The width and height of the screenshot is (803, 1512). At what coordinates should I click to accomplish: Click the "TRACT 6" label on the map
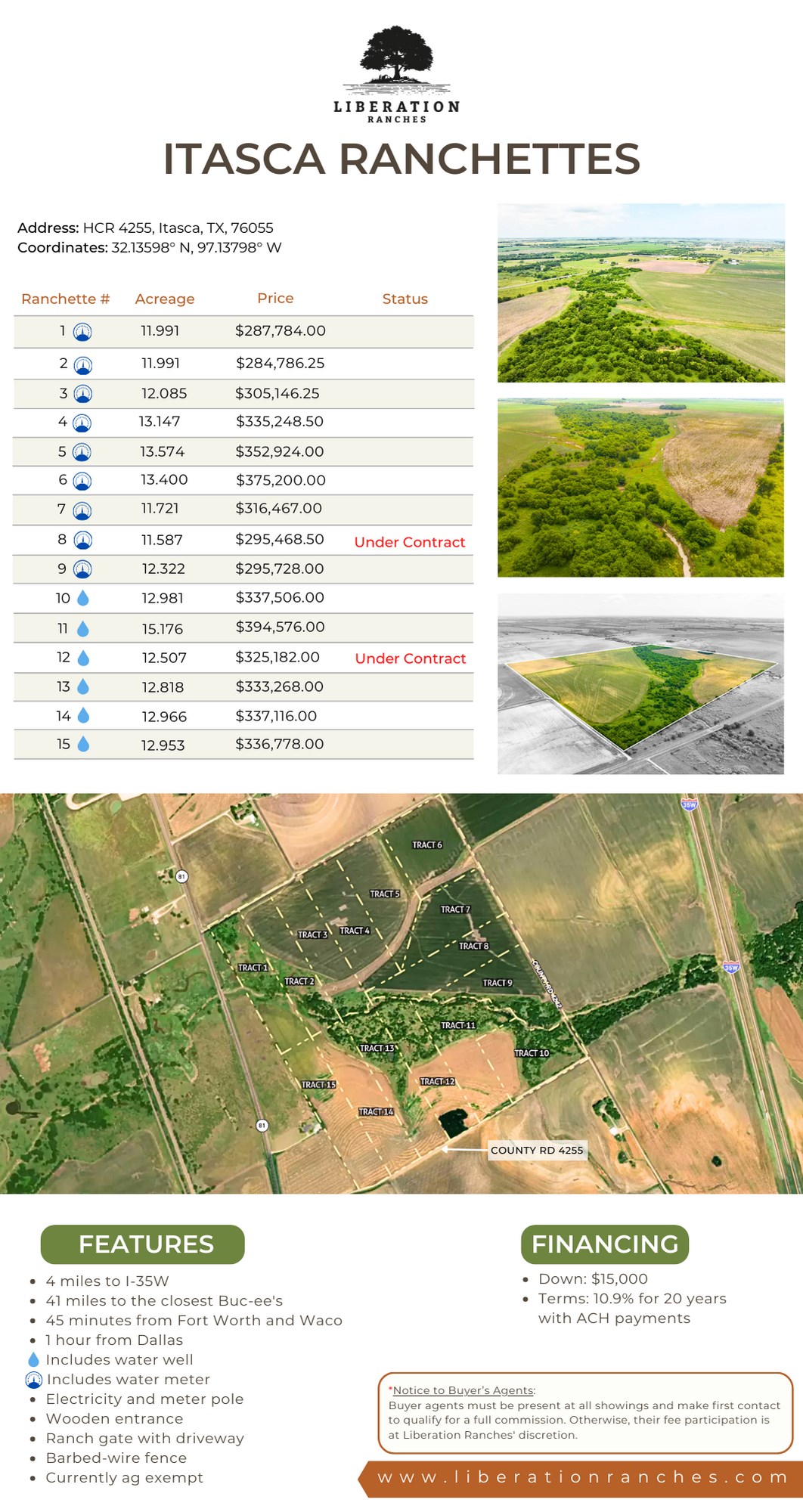427,844
